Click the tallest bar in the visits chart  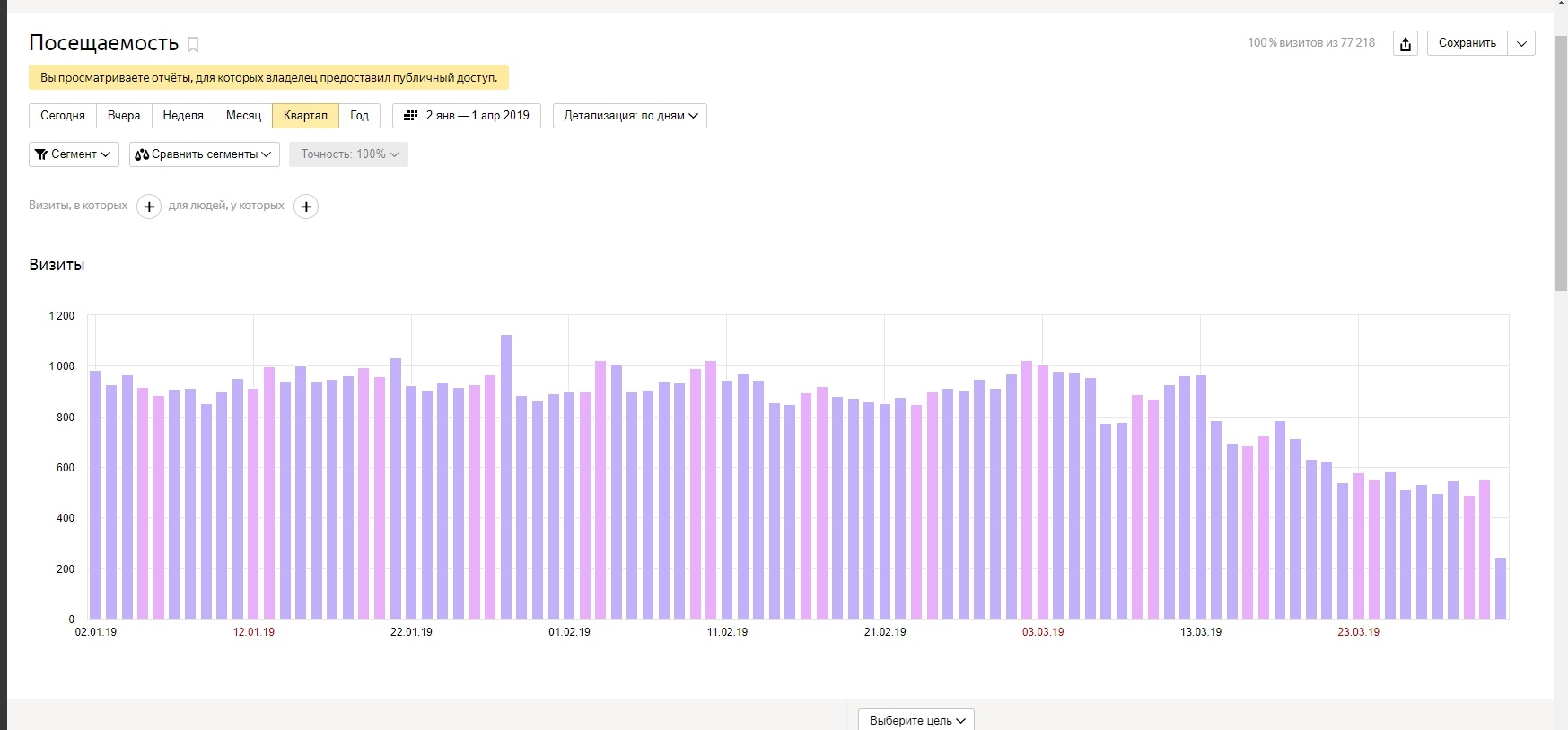[x=506, y=476]
